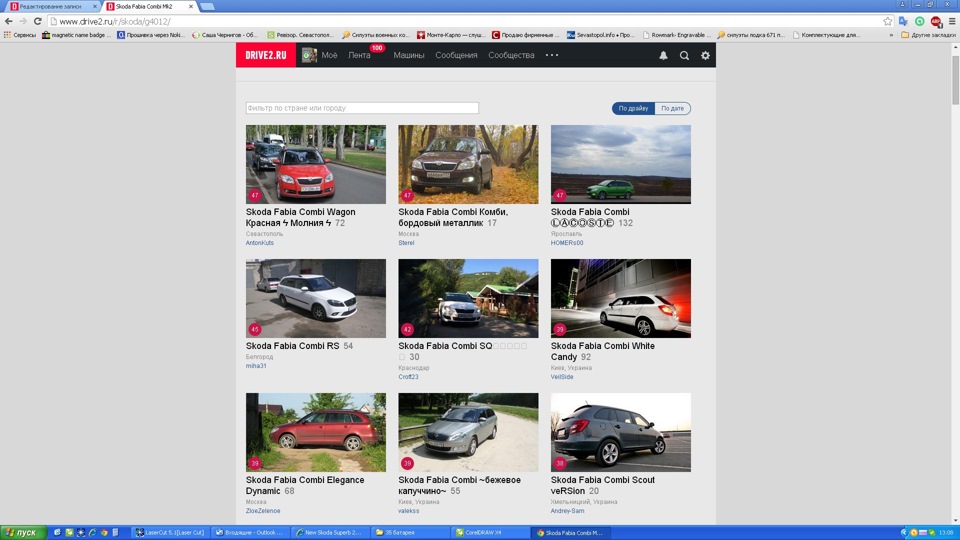The height and width of the screenshot is (540, 960).
Task: Open magnetic name badge bookmark
Action: click(x=77, y=35)
